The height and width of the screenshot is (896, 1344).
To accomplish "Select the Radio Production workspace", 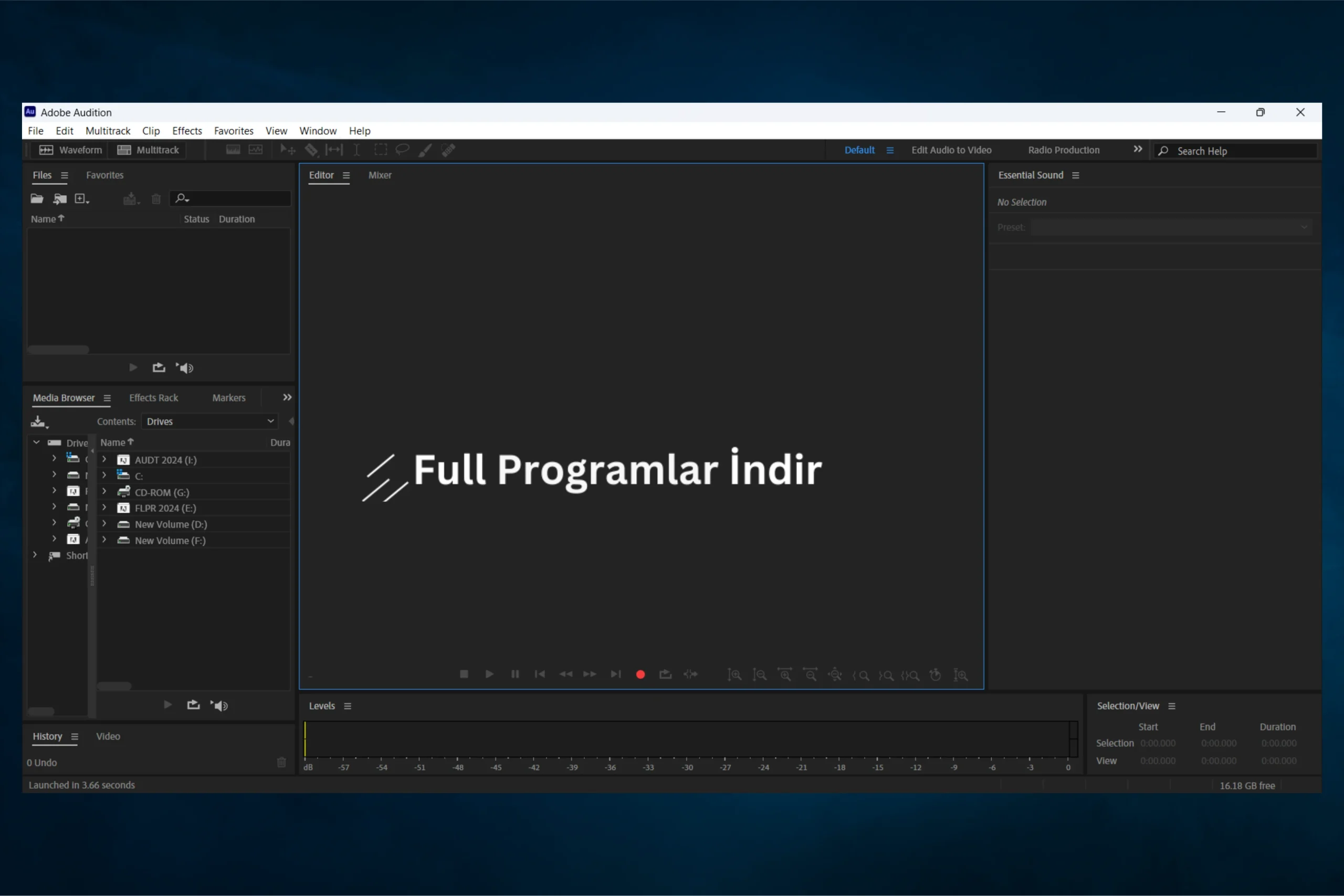I will [x=1064, y=150].
